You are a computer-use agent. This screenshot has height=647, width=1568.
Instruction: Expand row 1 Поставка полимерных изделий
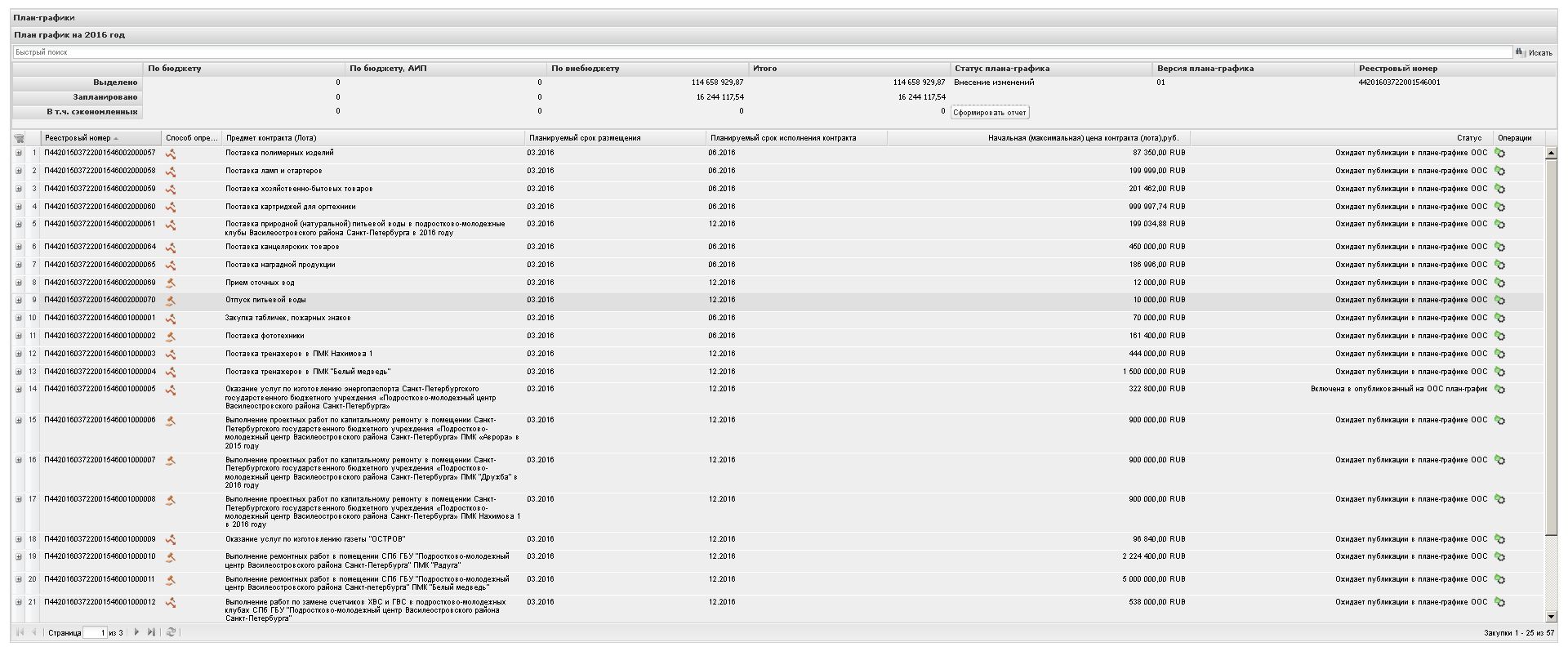pos(19,153)
